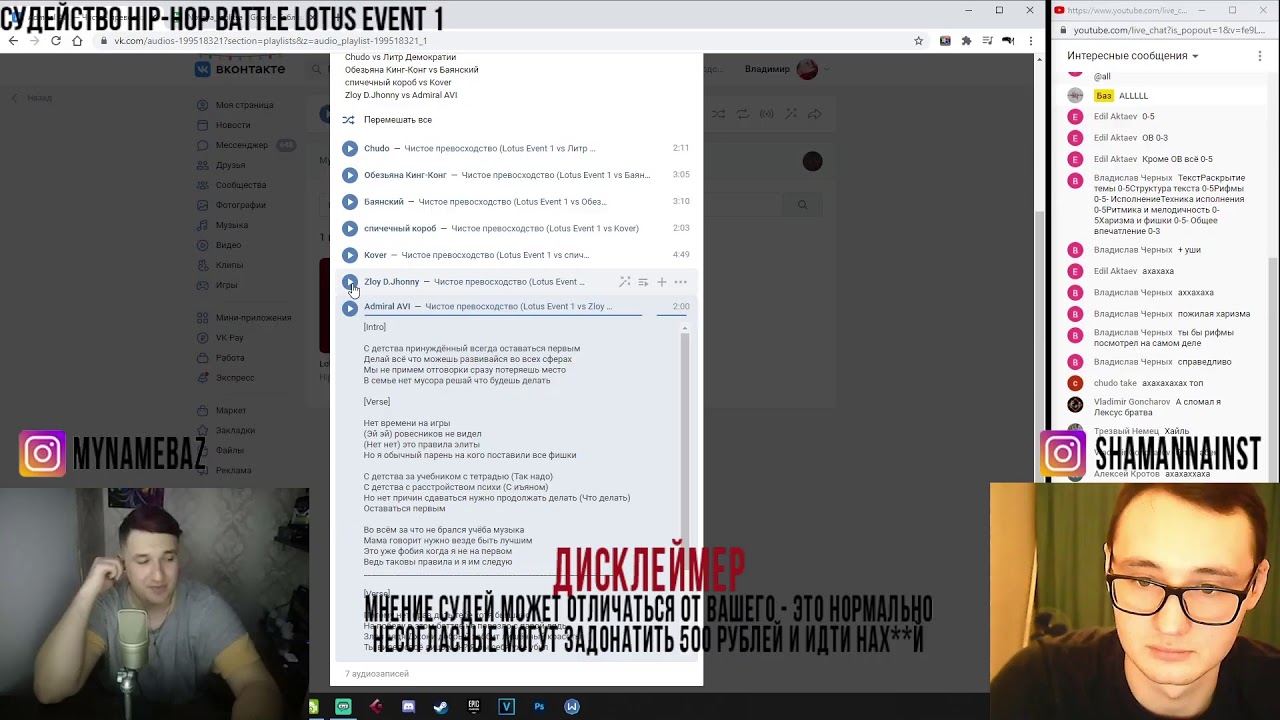The width and height of the screenshot is (1280, 720).
Task: Open Моя страница in the VK sidebar
Action: 244,105
